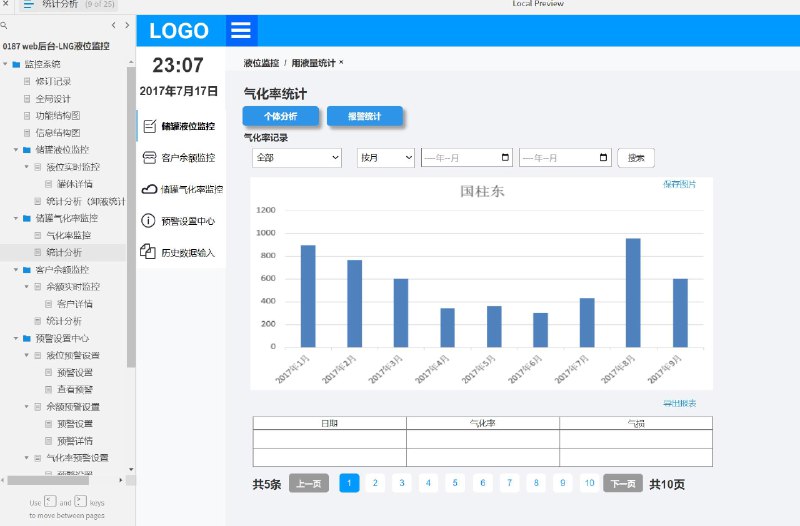Open 修订记录 page in tree
This screenshot has width=800, height=526.
[x=53, y=81]
